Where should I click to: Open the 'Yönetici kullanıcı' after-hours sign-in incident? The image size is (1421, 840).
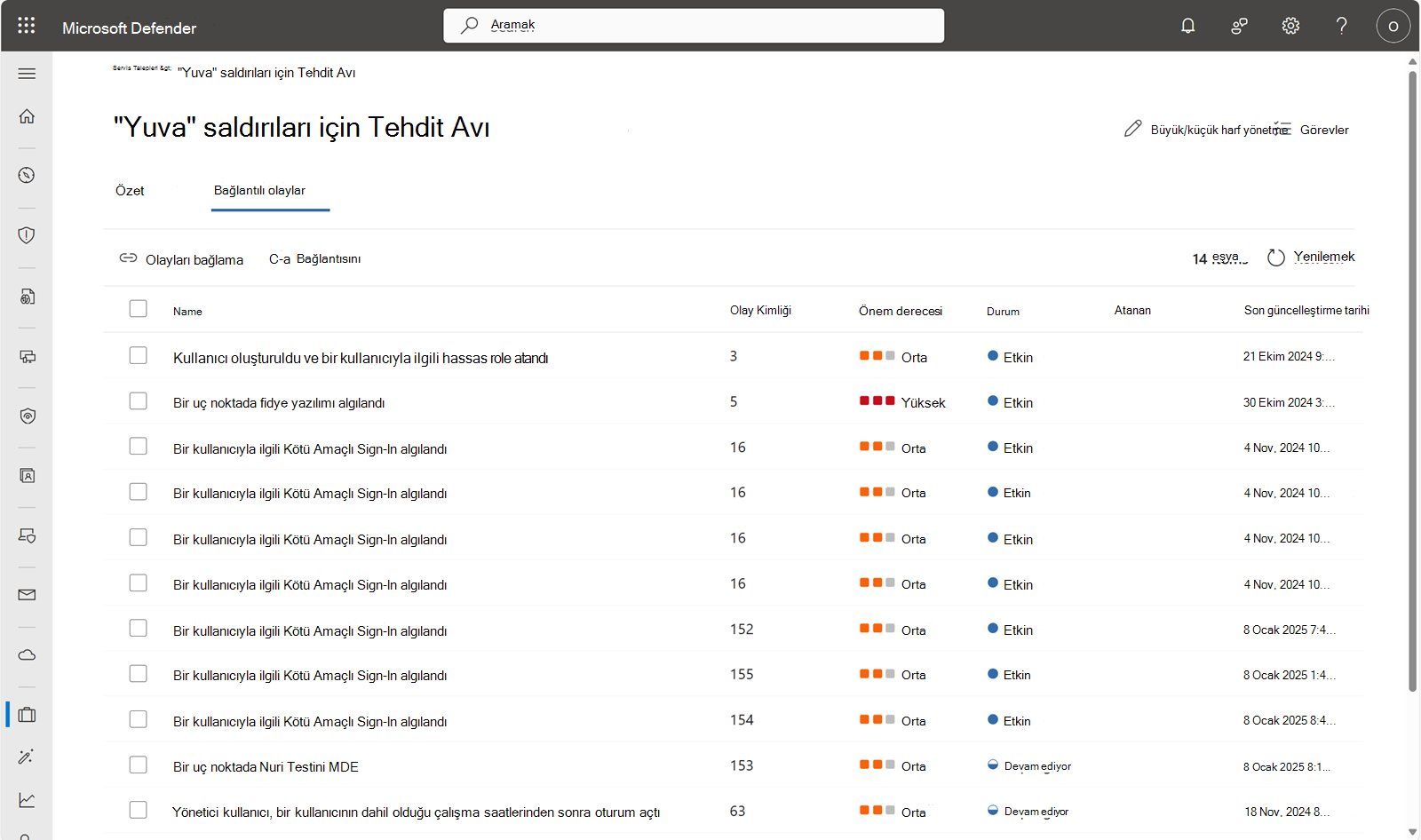(416, 812)
